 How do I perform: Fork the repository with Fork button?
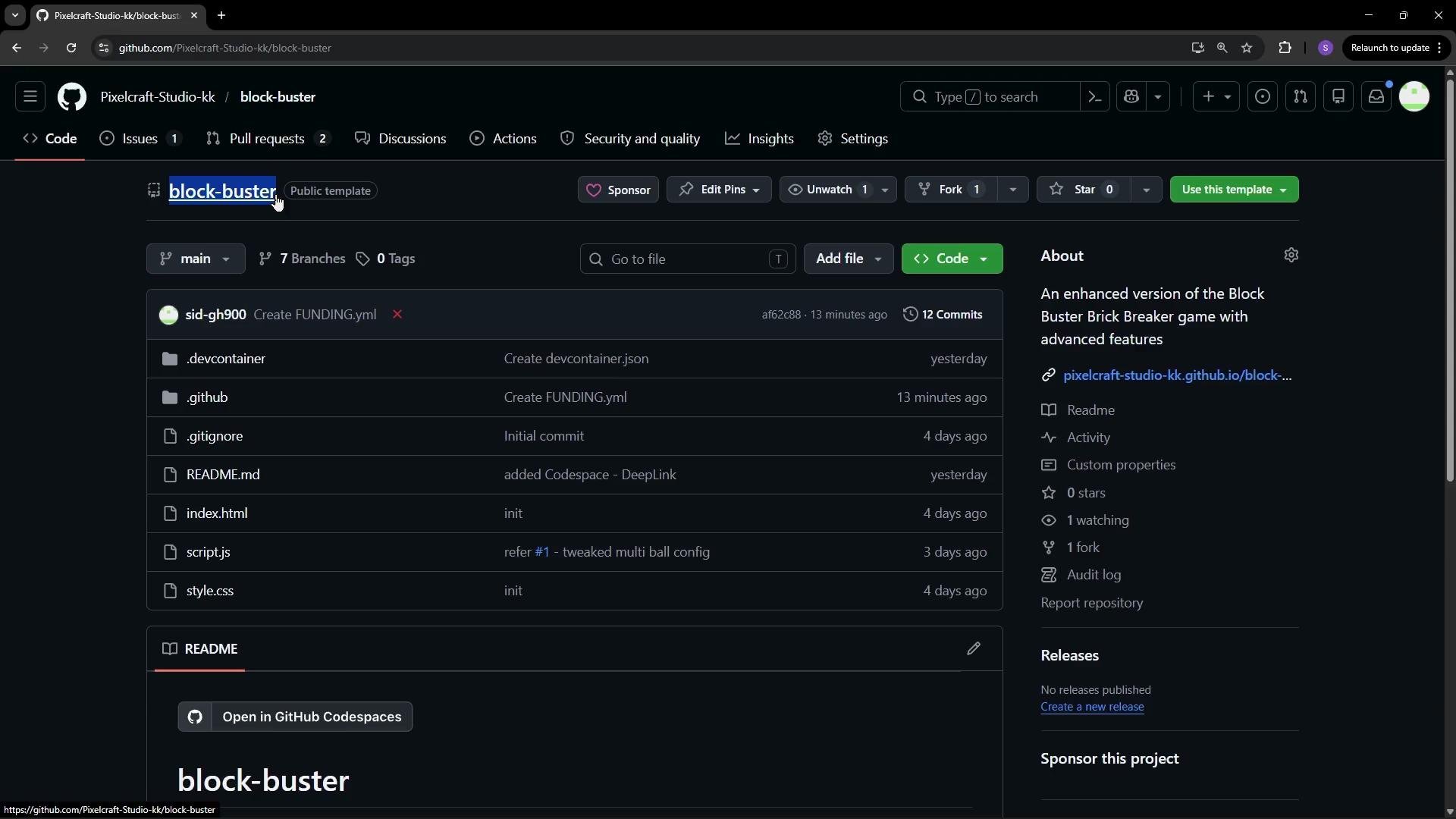[951, 190]
